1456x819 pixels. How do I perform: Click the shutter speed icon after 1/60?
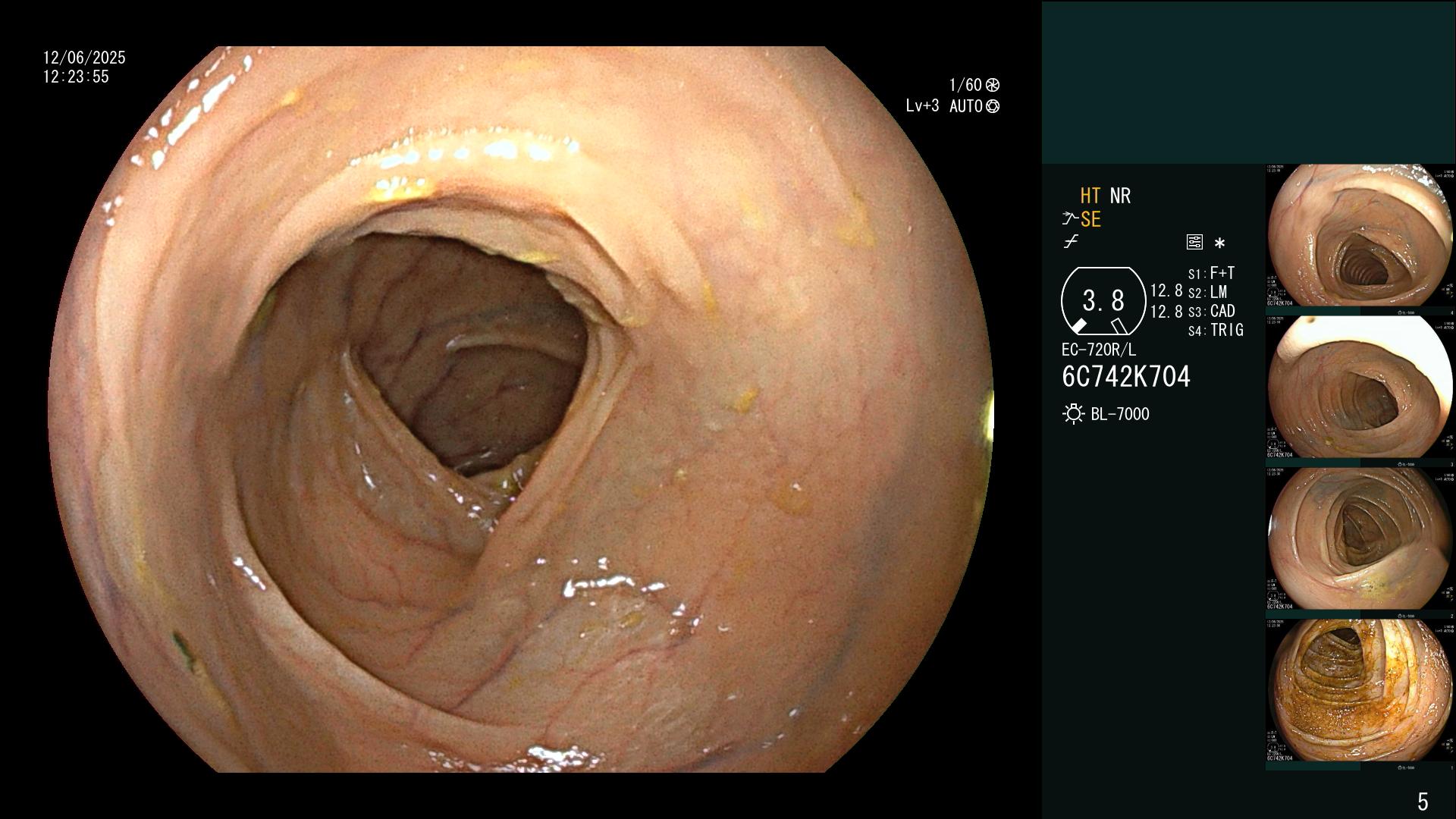[x=992, y=85]
